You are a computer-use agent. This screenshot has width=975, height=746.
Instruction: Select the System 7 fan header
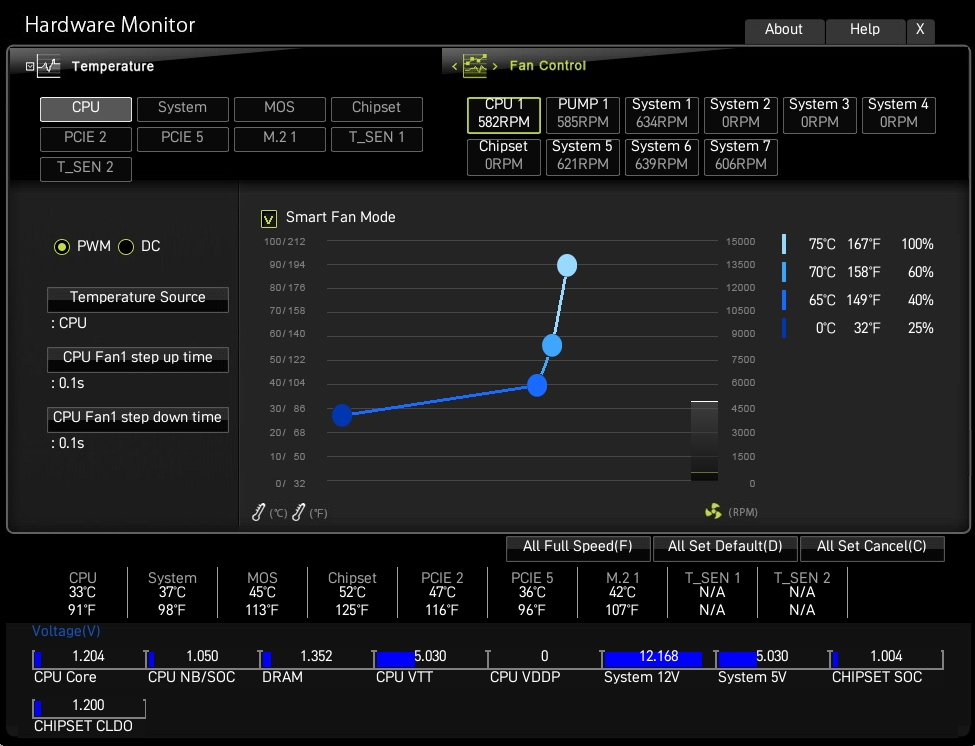point(741,157)
